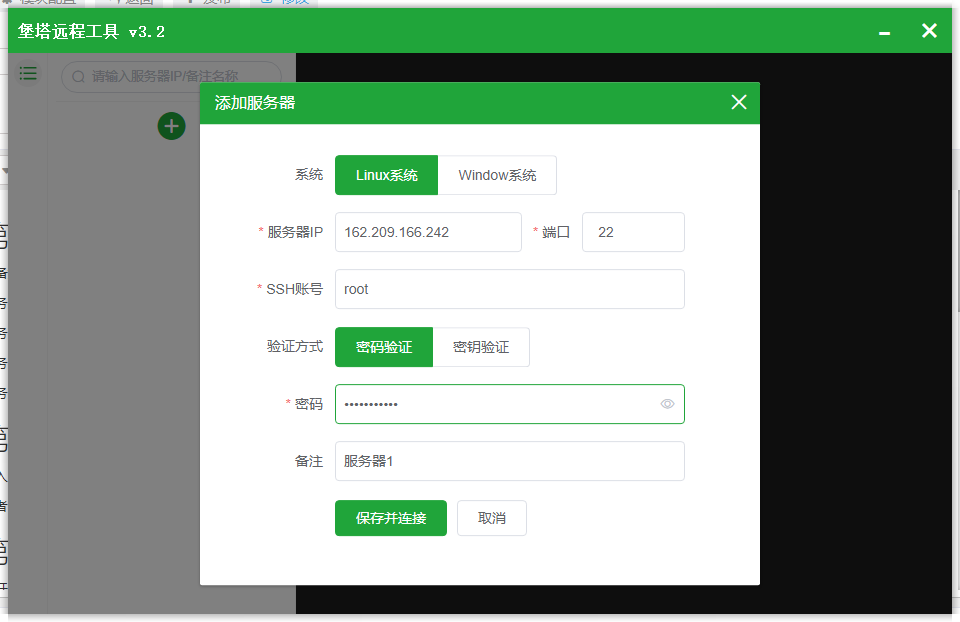
Task: Click 保存并连接 button
Action: point(391,518)
